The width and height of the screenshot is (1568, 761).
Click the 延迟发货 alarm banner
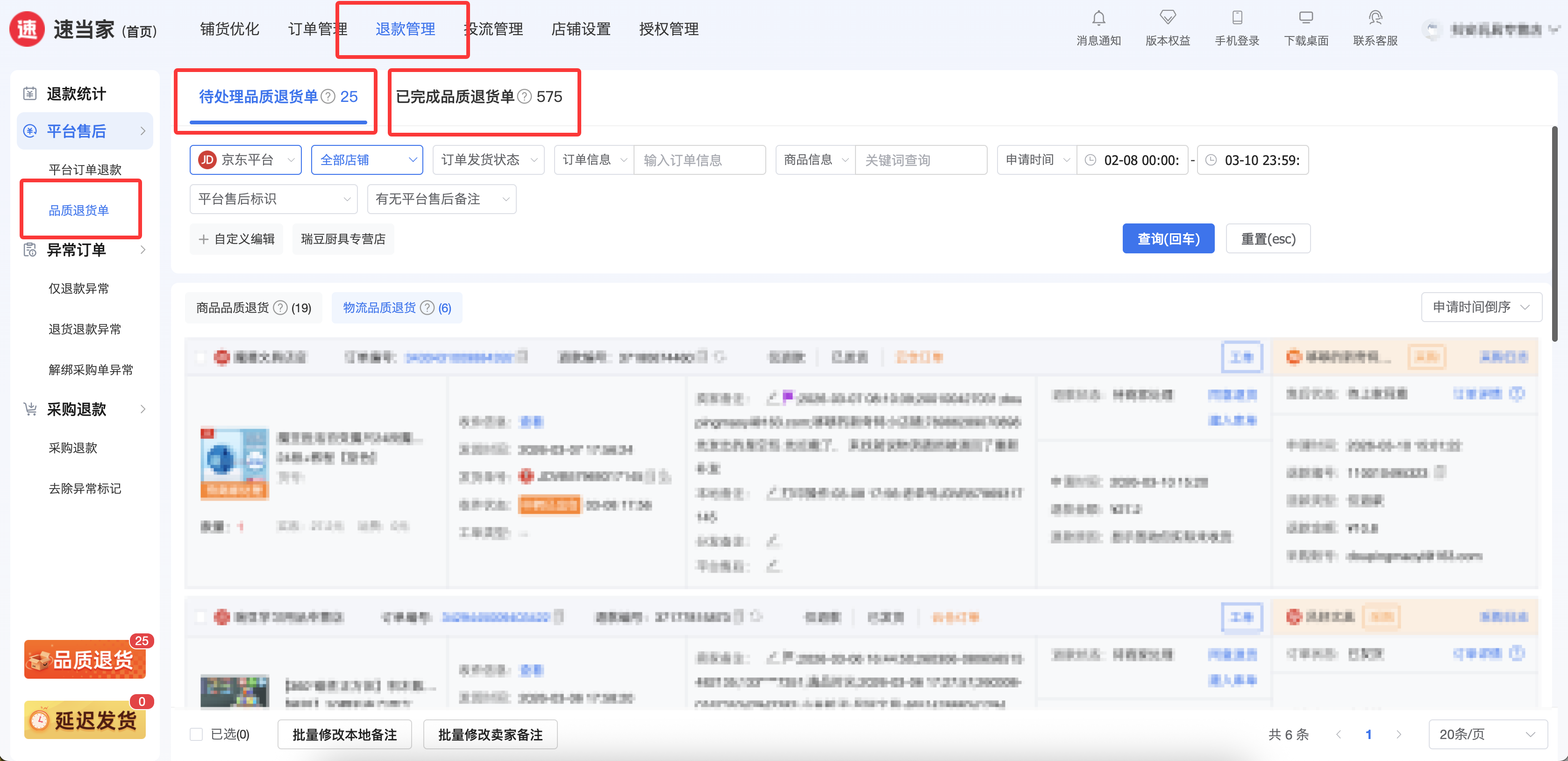click(x=85, y=720)
